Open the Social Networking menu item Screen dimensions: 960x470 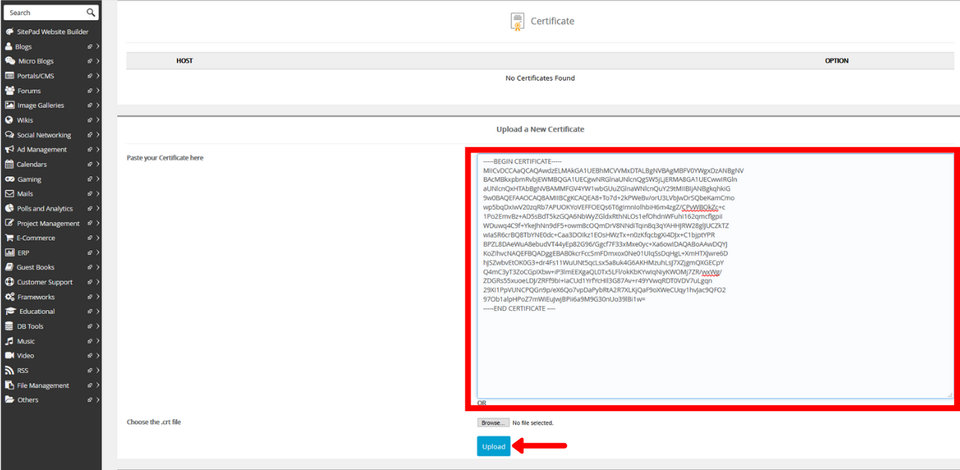click(x=44, y=135)
